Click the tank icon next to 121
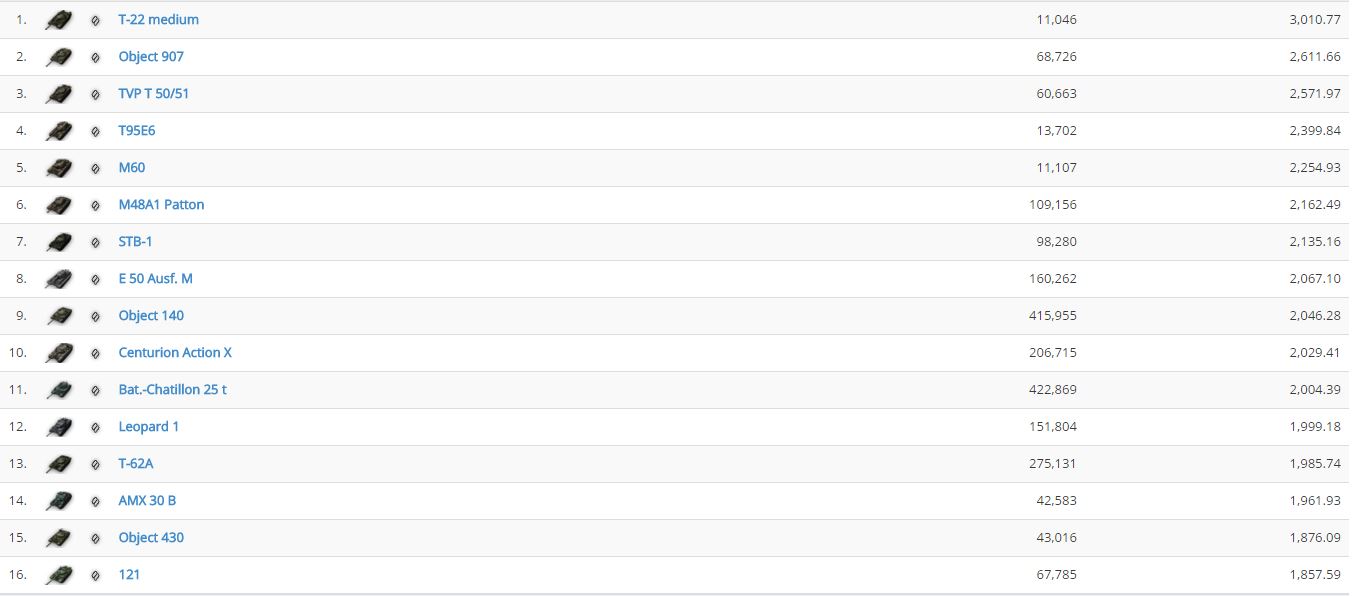 (59, 575)
